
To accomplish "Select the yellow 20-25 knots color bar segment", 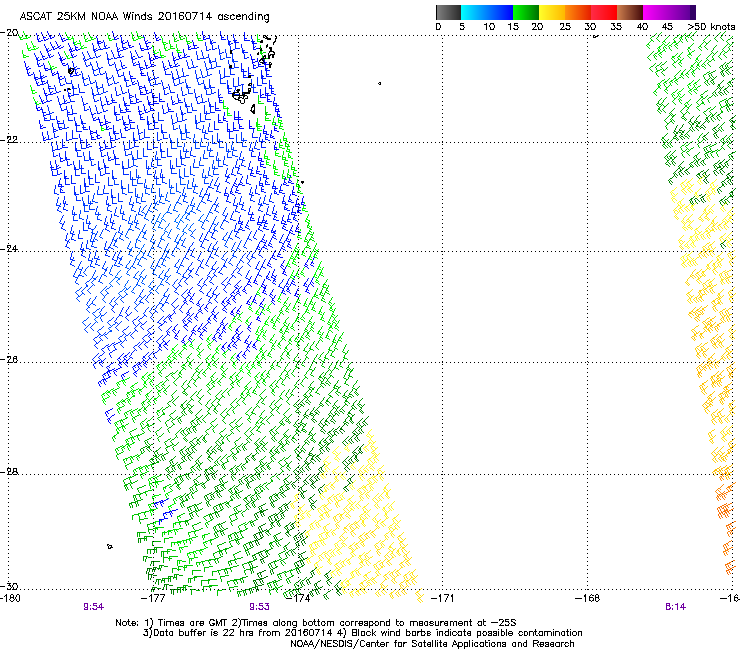I will pos(552,12).
